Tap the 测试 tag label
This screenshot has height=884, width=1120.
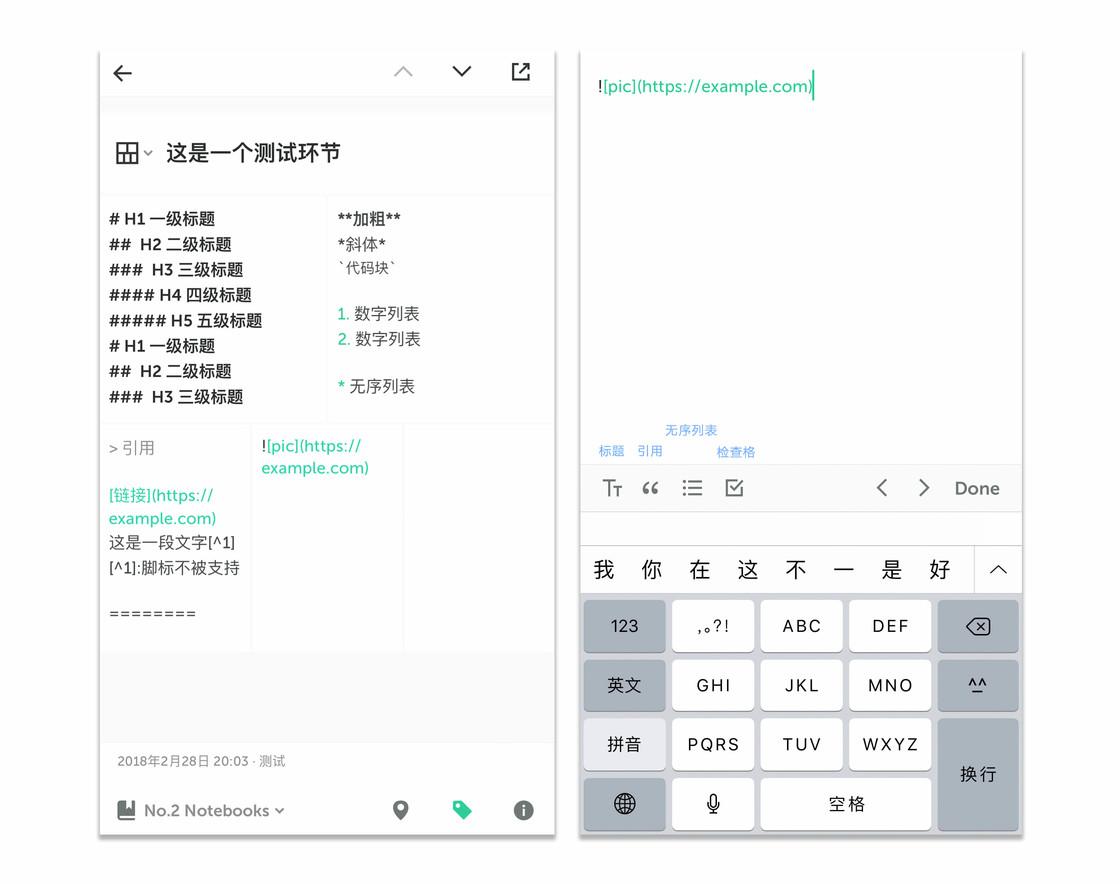click(x=272, y=761)
